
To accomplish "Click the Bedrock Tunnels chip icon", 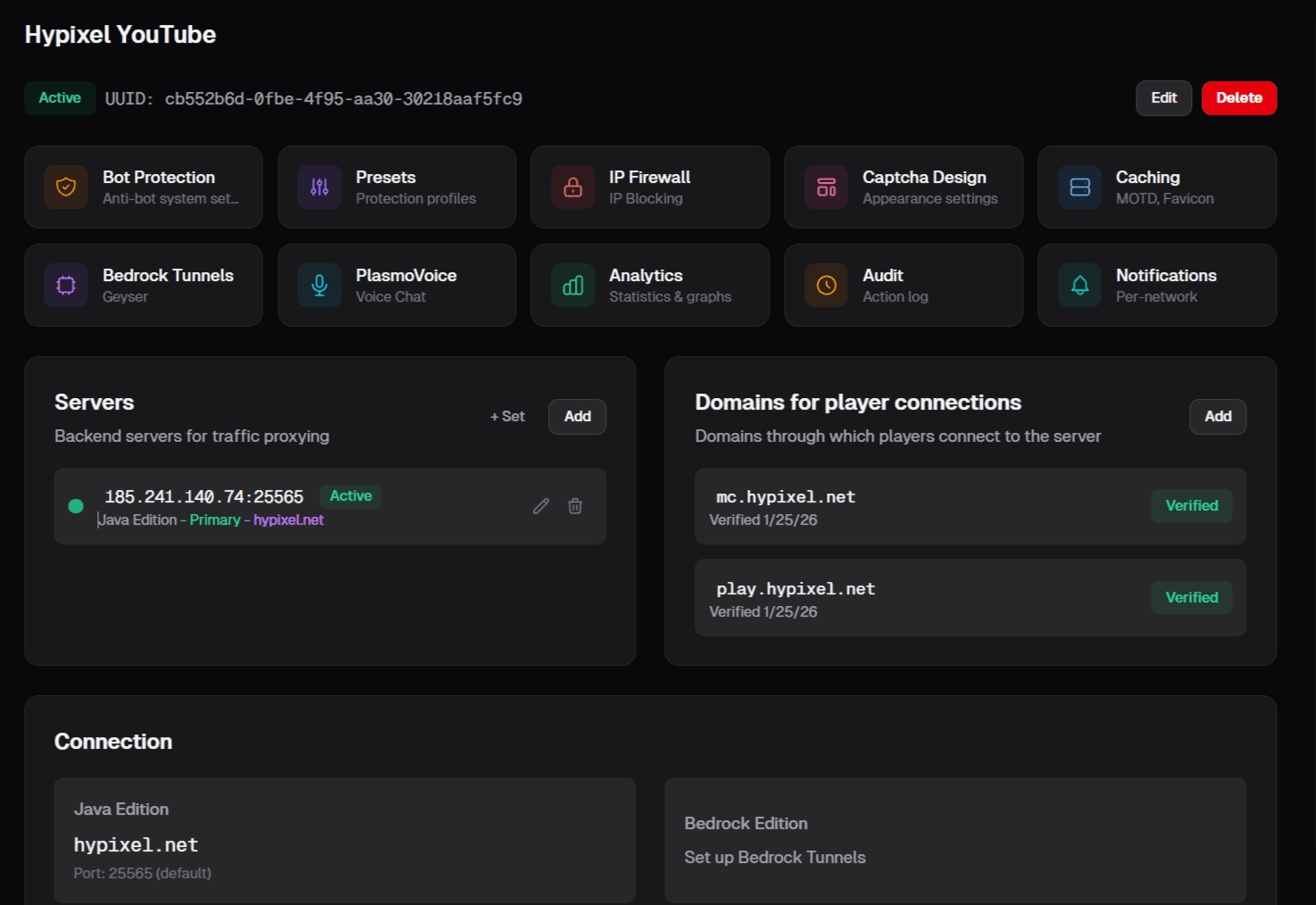I will click(x=66, y=285).
